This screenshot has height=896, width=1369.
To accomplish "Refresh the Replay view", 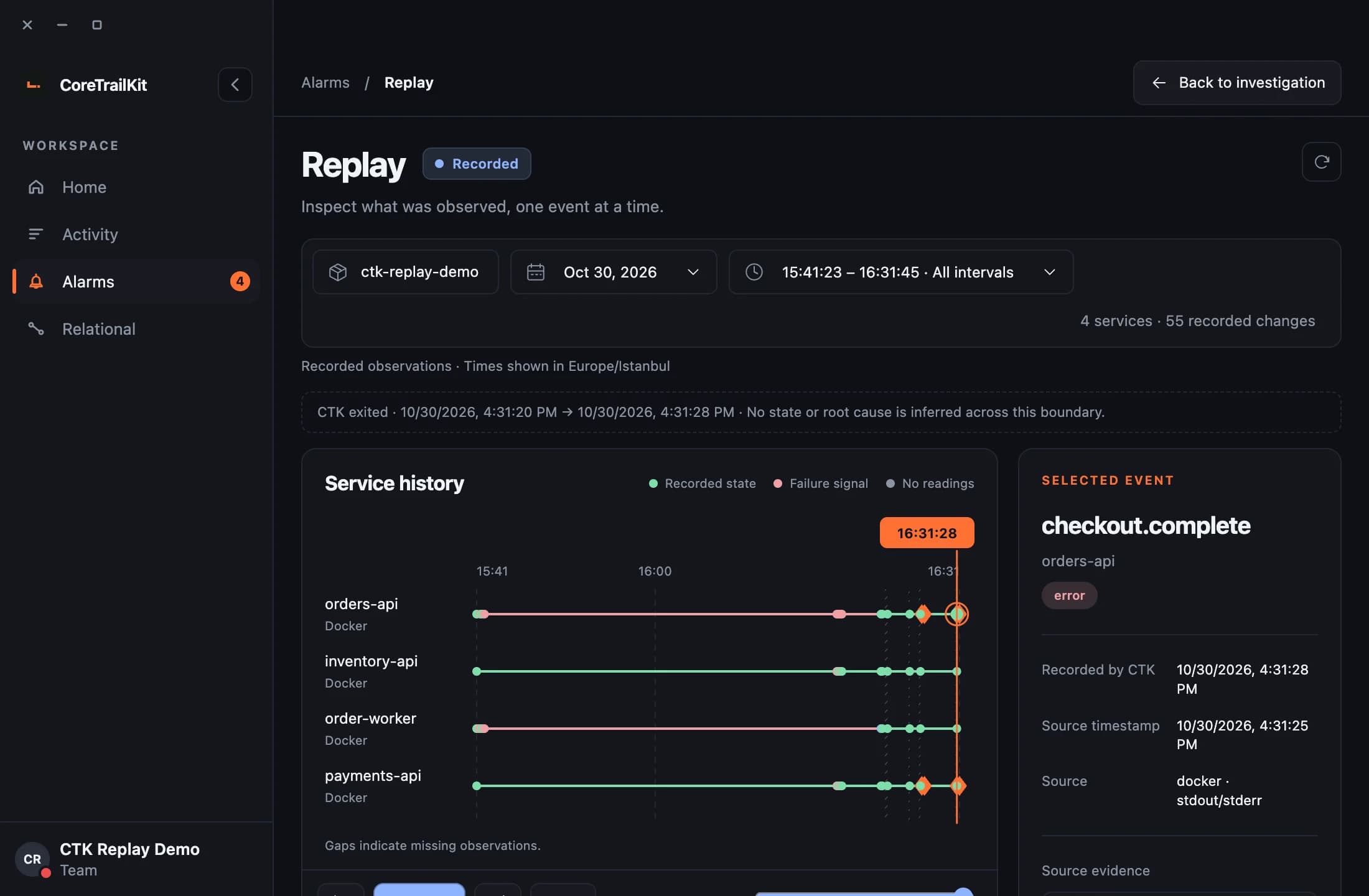I will click(x=1321, y=162).
